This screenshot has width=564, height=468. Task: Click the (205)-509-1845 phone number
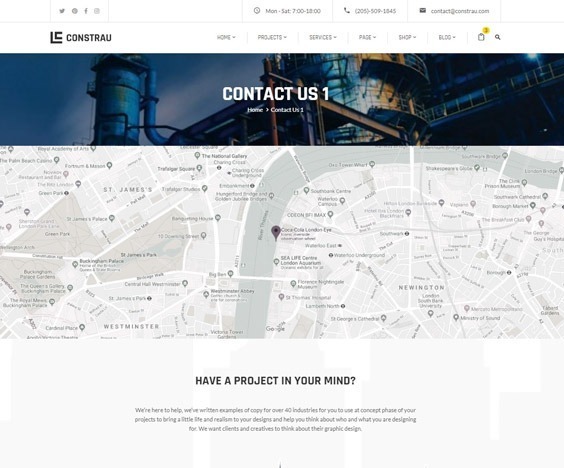[375, 11]
